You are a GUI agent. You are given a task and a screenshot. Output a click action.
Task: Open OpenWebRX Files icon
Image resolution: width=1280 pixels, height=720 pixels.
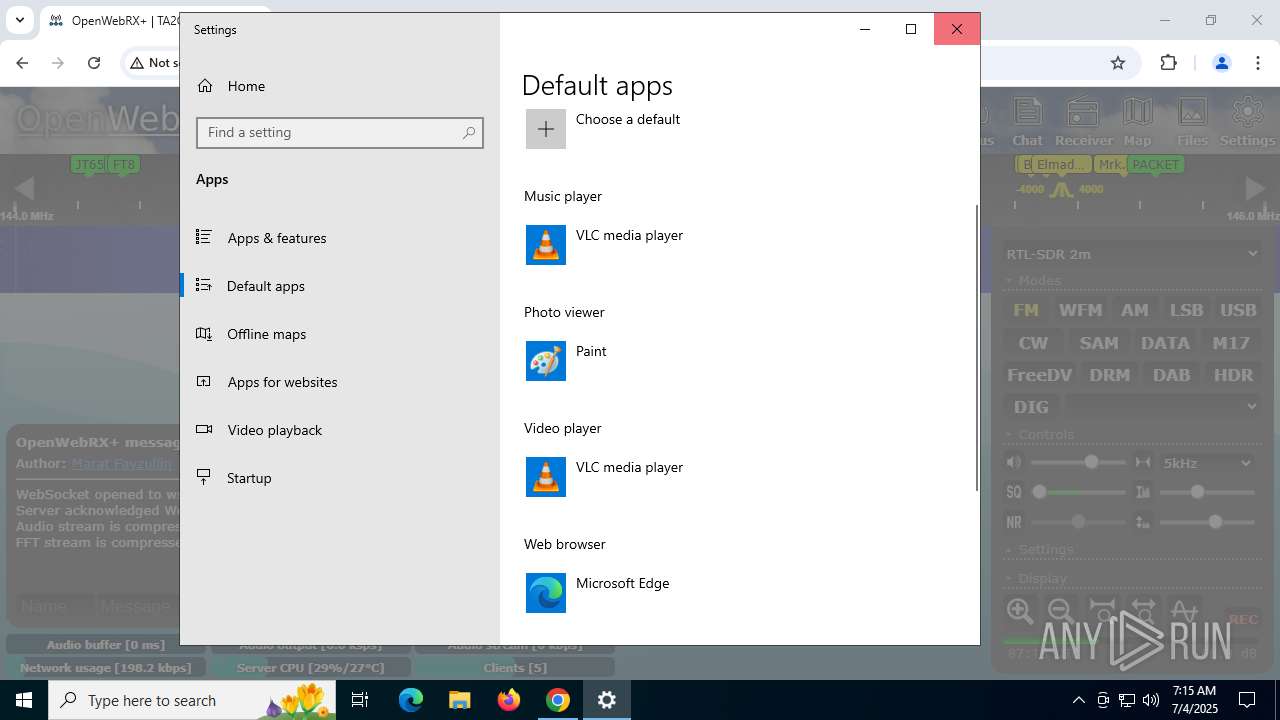point(1192,122)
